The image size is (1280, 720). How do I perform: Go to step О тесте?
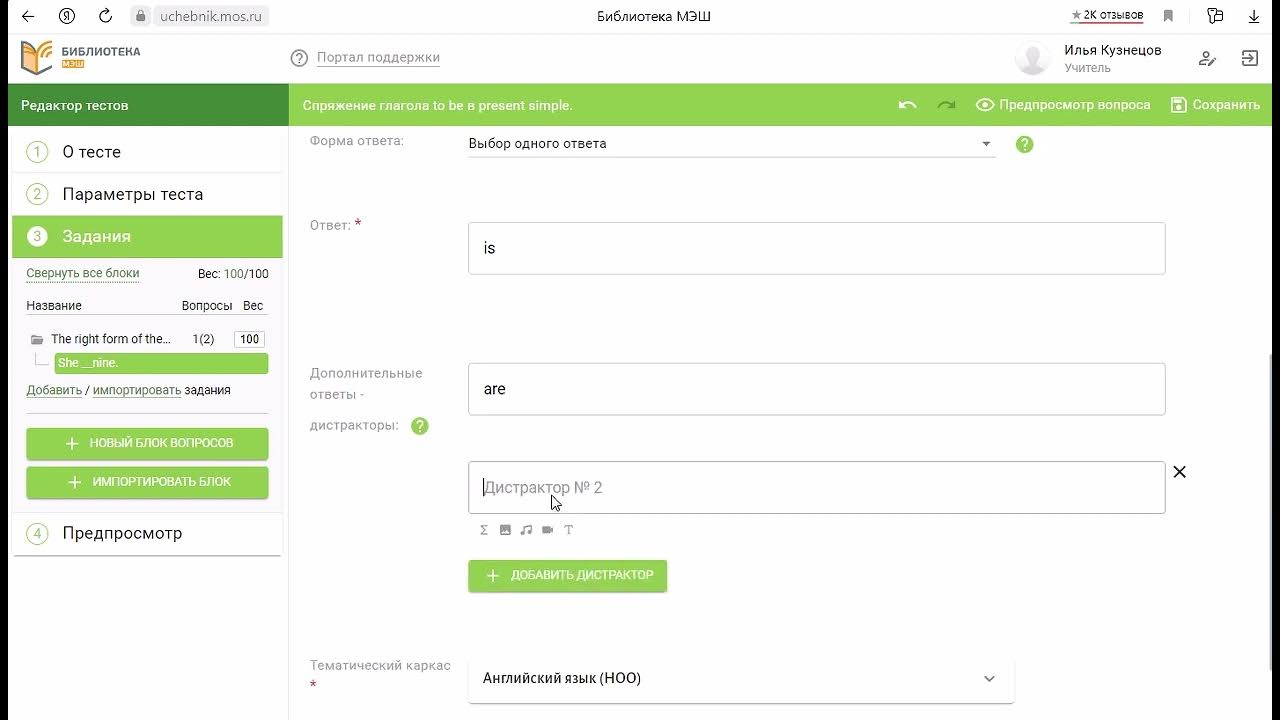147,152
